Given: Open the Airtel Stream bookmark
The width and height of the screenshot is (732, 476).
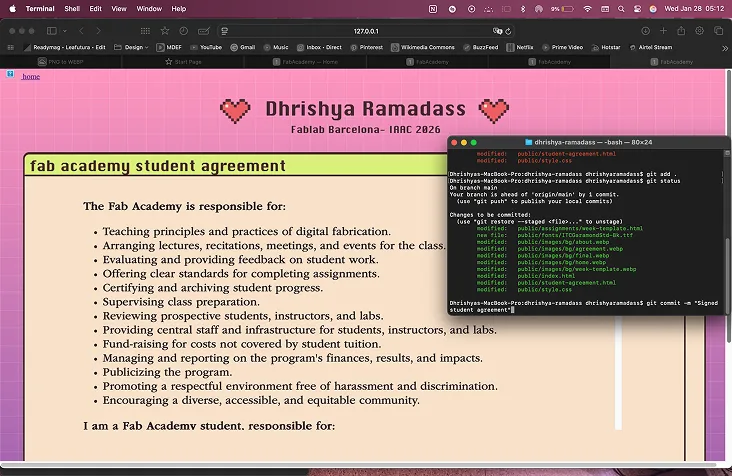Looking at the screenshot, I should point(651,47).
